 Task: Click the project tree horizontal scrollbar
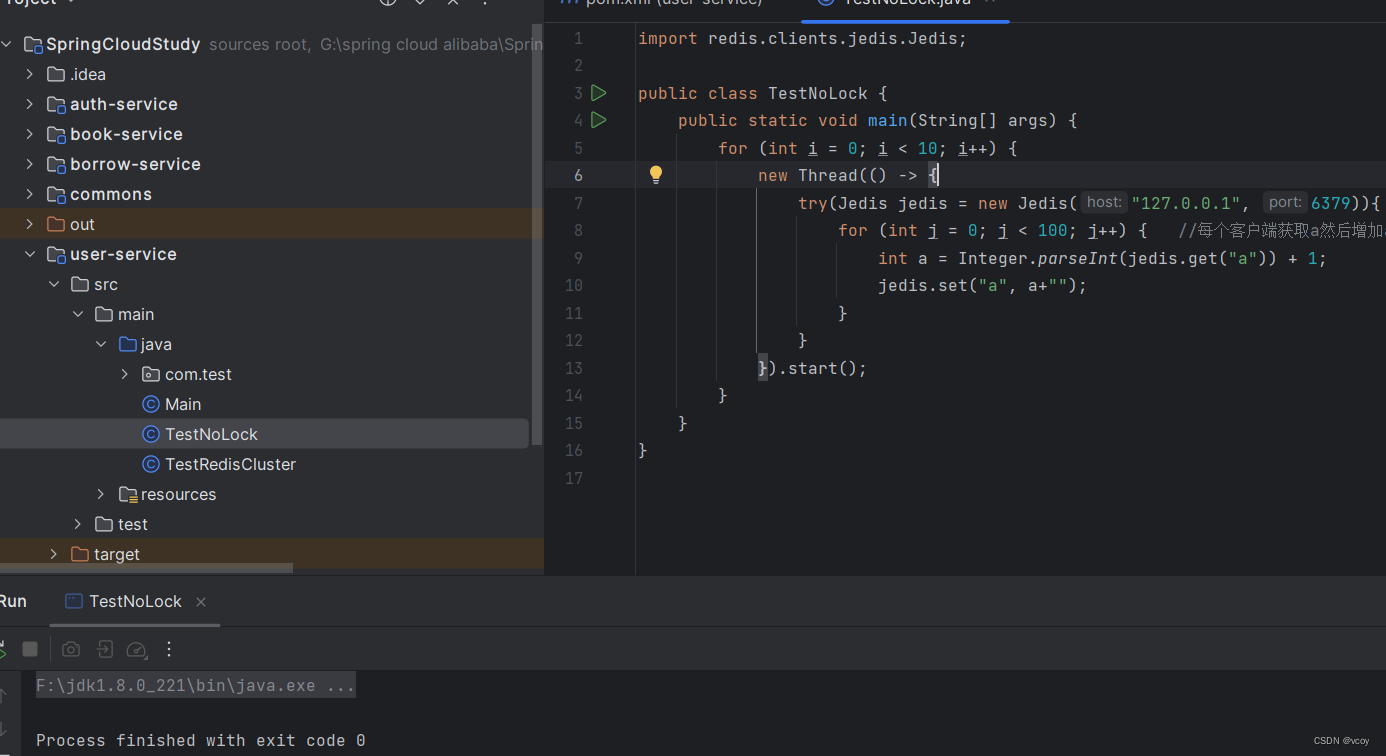146,568
